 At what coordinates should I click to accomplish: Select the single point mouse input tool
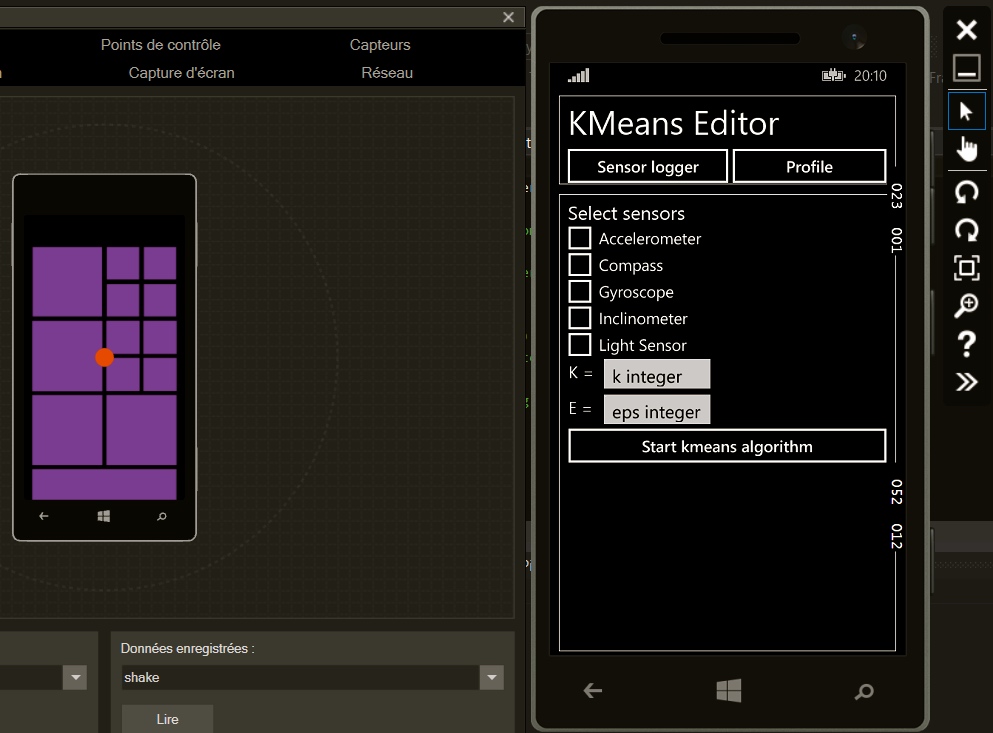coord(966,111)
